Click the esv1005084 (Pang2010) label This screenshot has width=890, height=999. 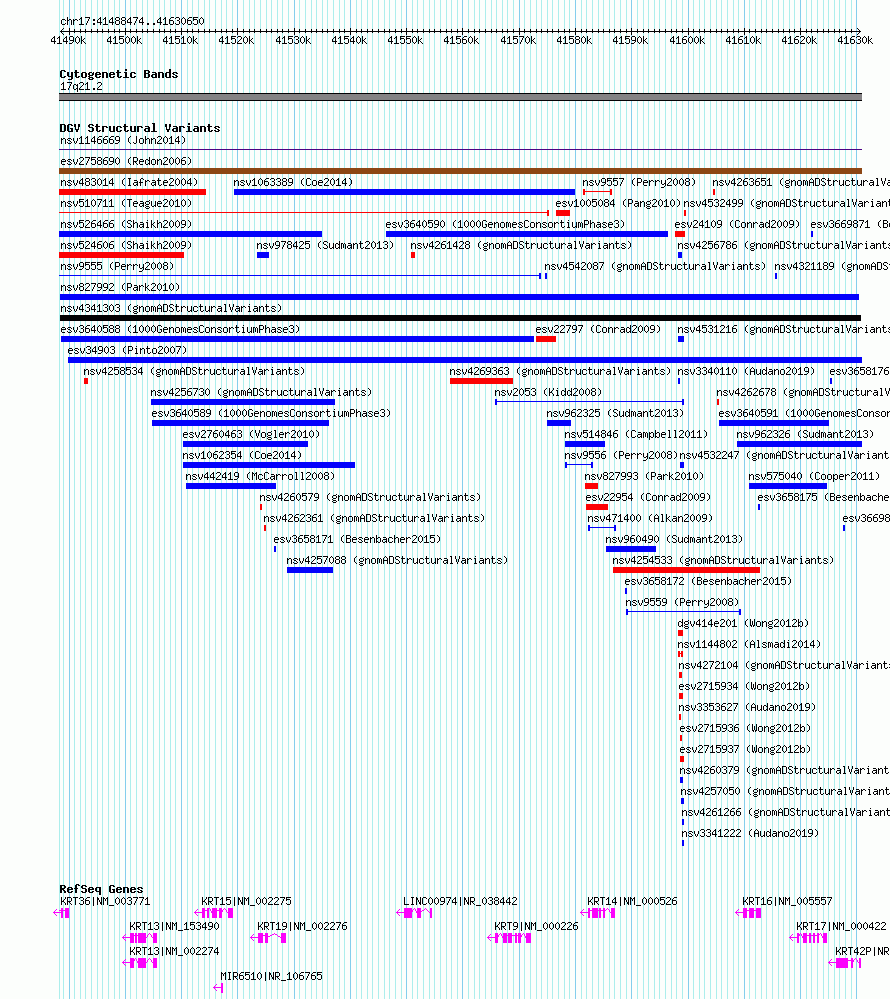pos(618,203)
